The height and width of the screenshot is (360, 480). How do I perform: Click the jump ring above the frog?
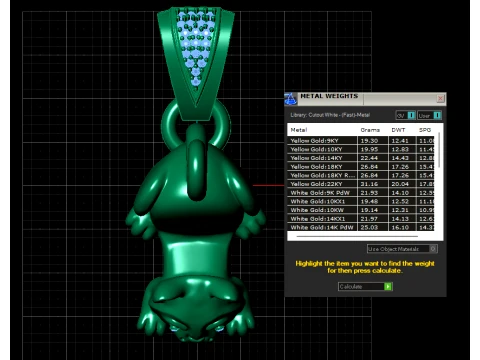pyautogui.click(x=196, y=123)
